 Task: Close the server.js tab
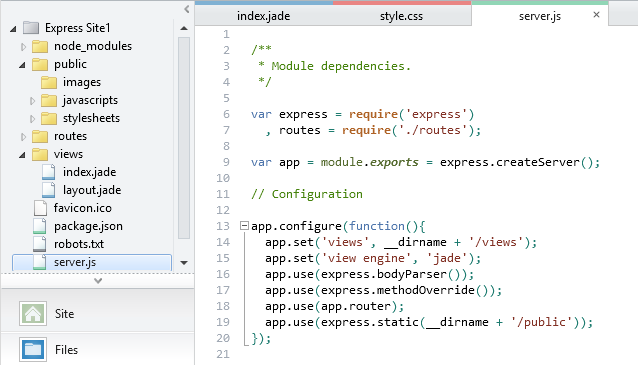[x=596, y=15]
